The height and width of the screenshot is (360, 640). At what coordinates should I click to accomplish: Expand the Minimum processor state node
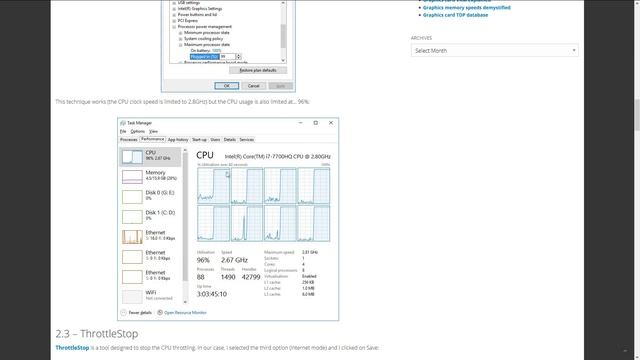[180, 33]
